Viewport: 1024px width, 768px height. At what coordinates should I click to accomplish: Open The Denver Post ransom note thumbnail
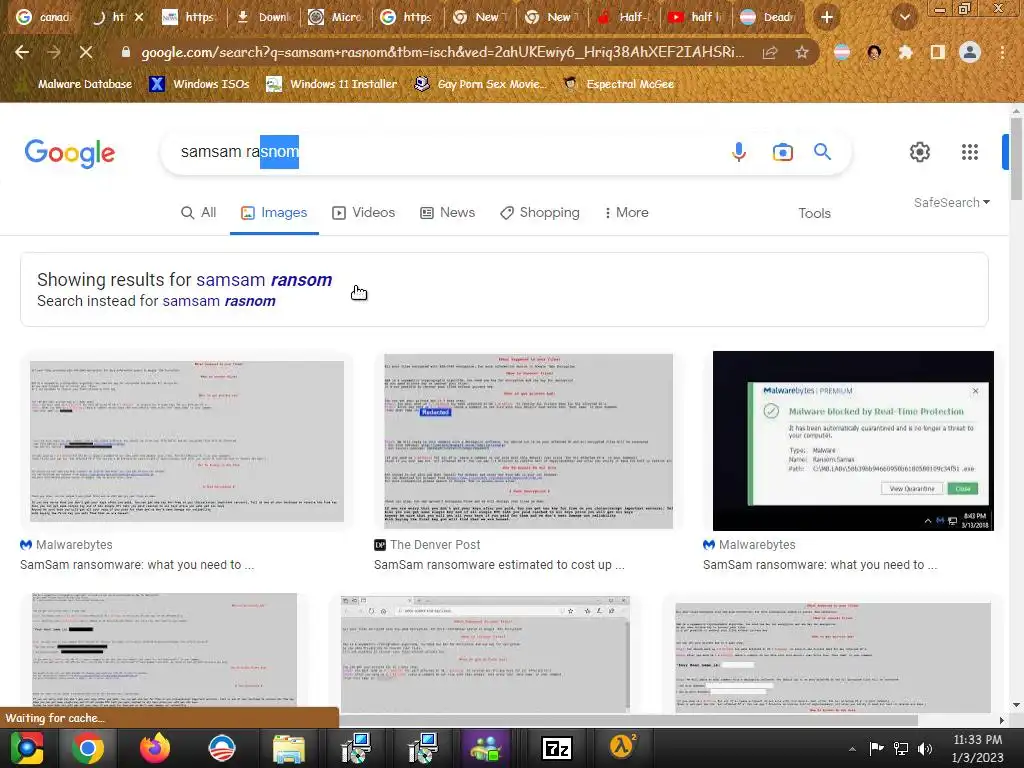click(528, 441)
